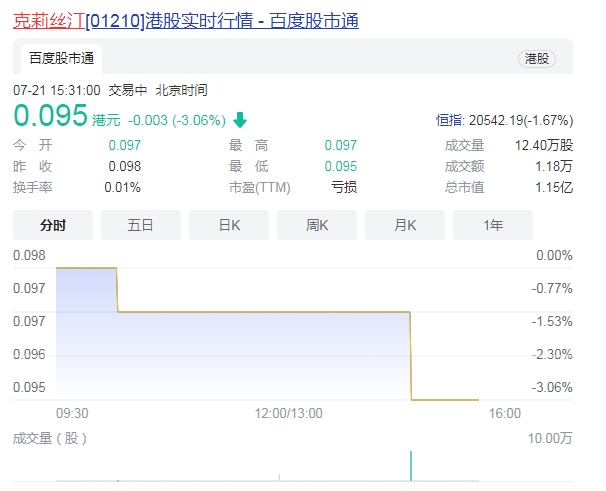
Task: Click the 恒指 index label
Action: pos(450,120)
